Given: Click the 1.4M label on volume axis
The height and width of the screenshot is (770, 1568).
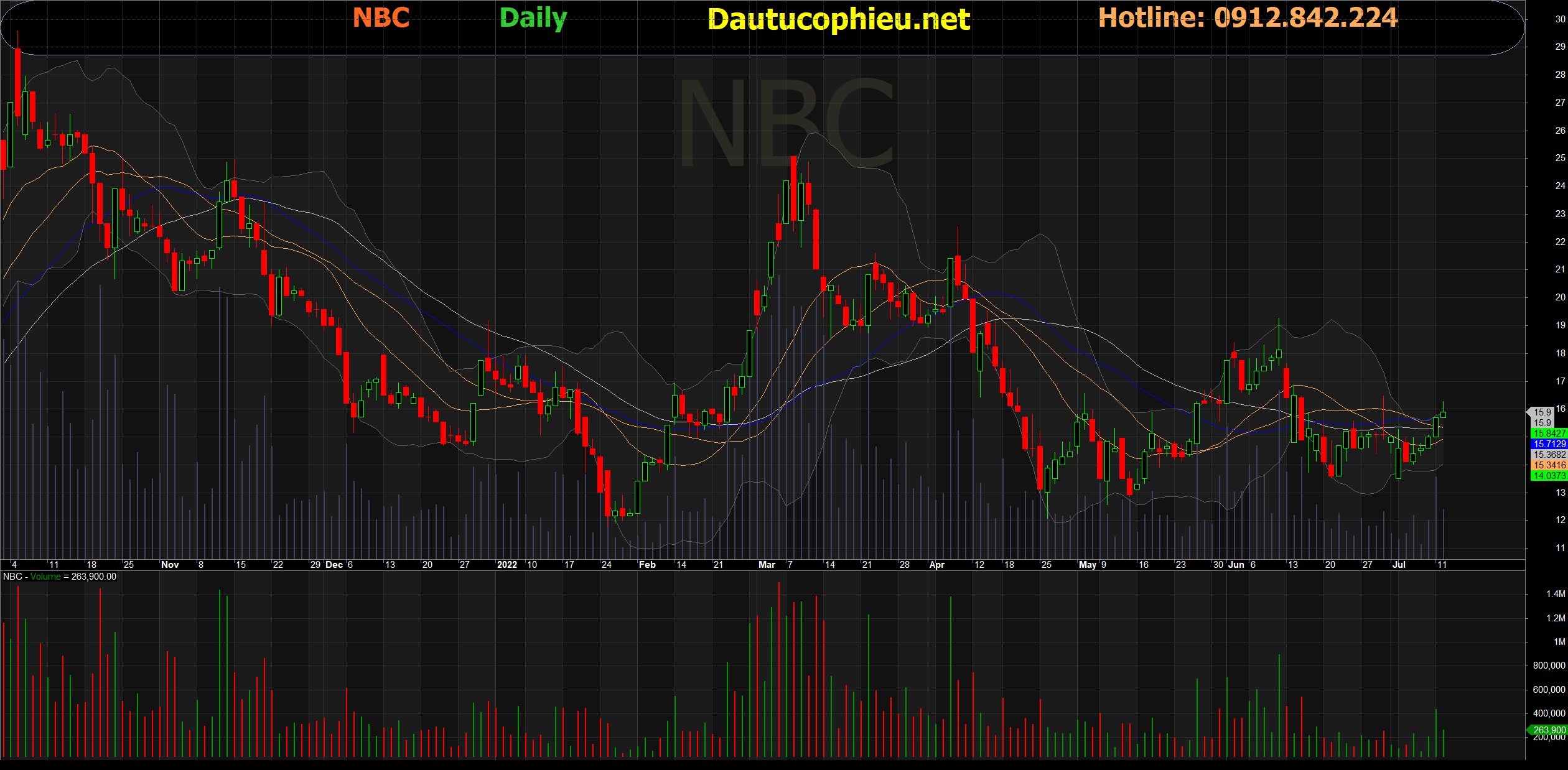Looking at the screenshot, I should click(x=1555, y=594).
